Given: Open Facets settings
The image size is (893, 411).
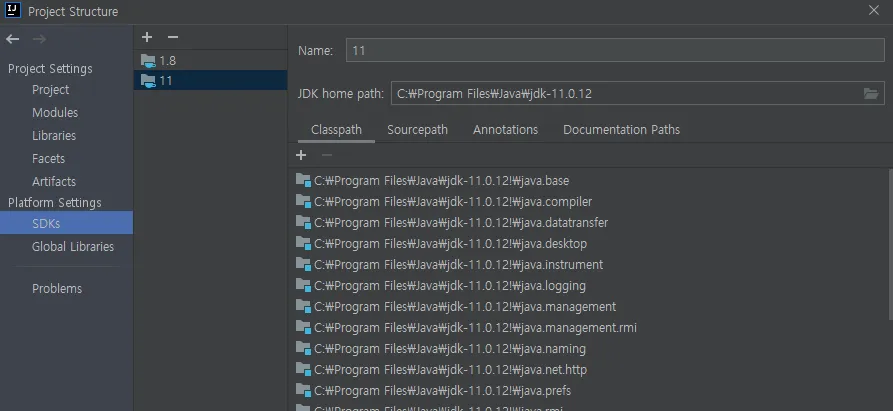Looking at the screenshot, I should pos(48,159).
